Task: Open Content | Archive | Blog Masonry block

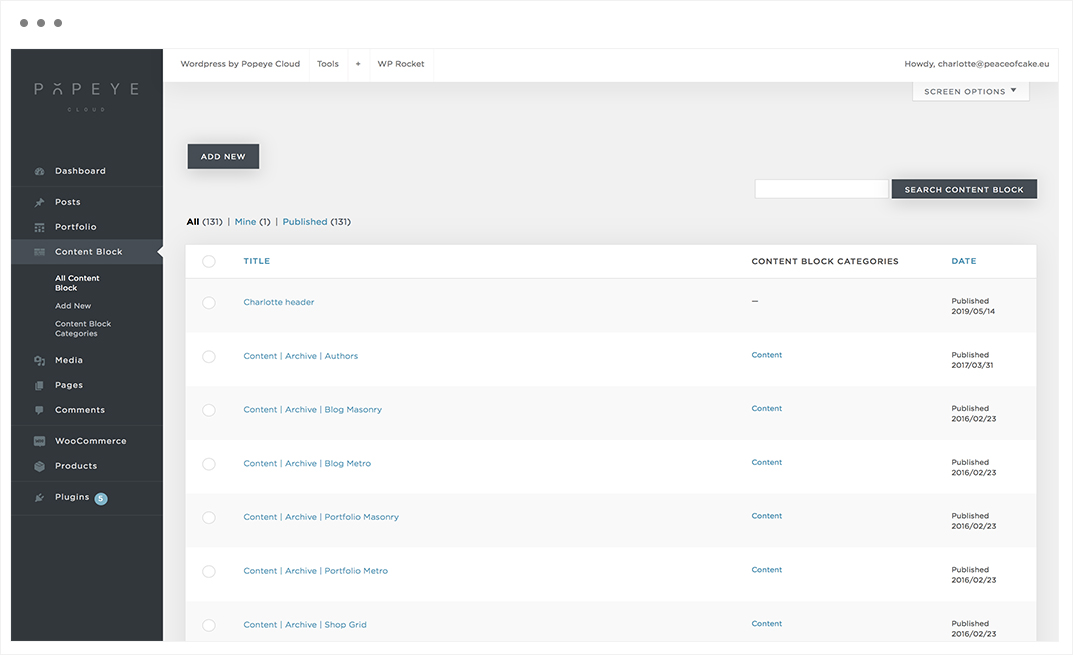Action: click(x=313, y=410)
